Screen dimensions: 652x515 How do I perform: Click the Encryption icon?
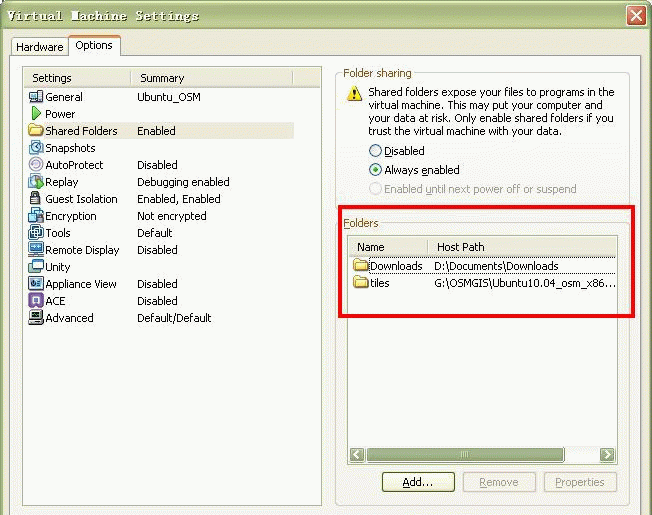click(x=36, y=215)
